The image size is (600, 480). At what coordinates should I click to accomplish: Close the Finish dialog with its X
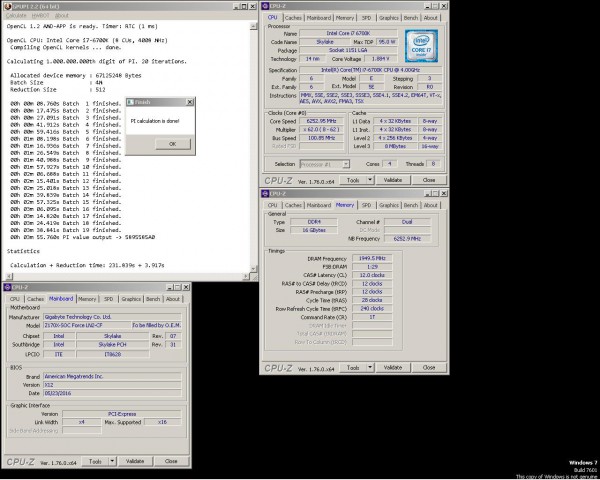190,102
